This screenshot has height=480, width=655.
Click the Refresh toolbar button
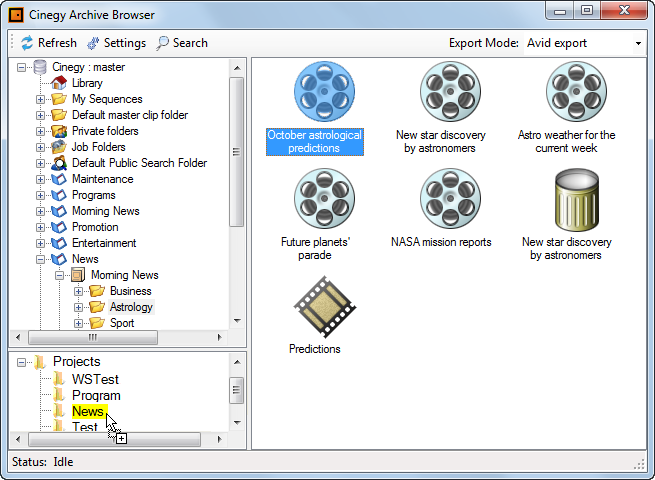(x=49, y=43)
